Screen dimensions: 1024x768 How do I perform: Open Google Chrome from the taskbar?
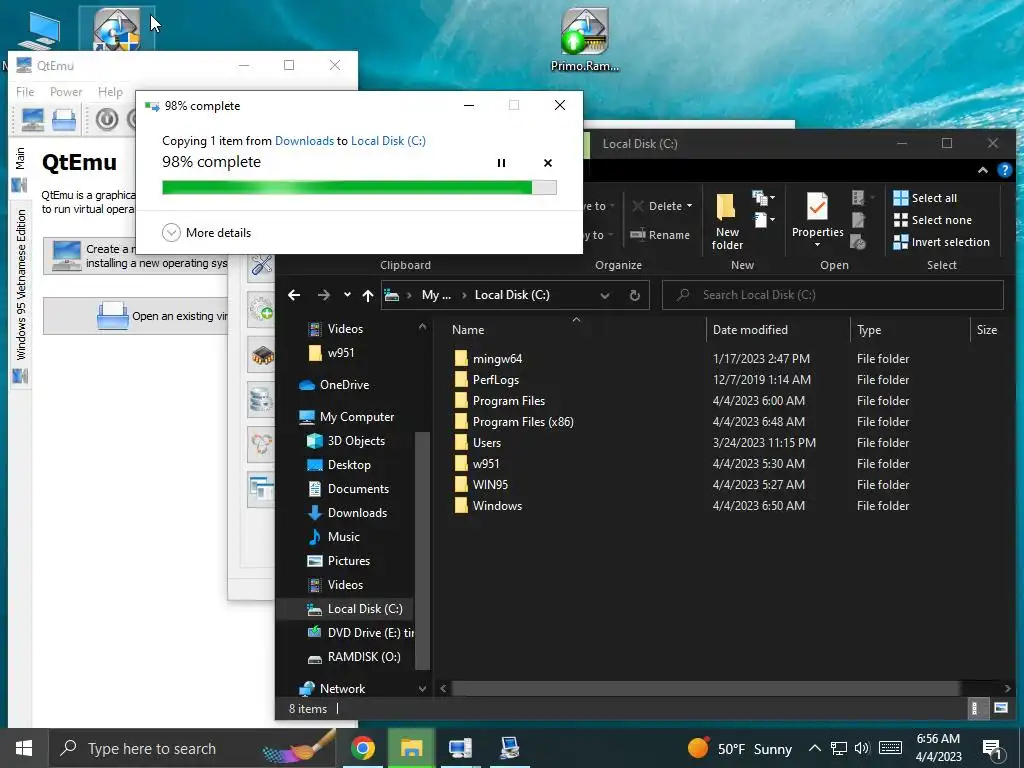pos(362,748)
